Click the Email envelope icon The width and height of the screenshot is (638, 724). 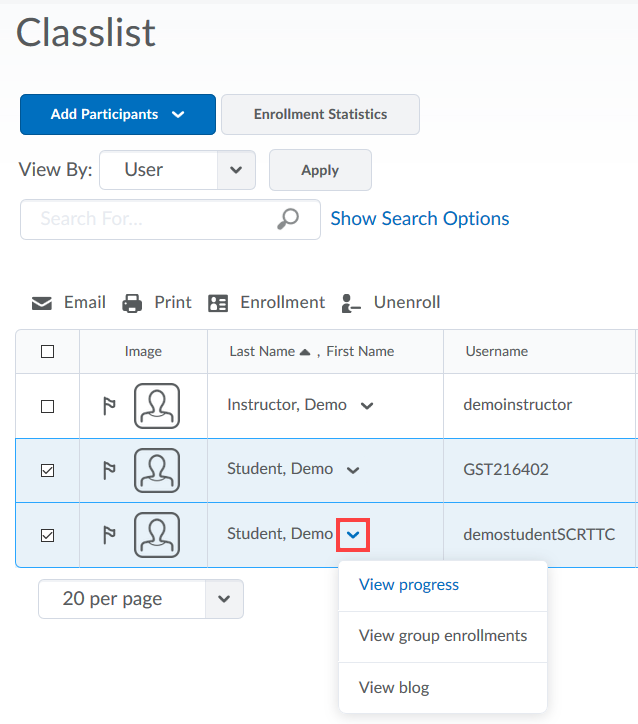coord(42,303)
